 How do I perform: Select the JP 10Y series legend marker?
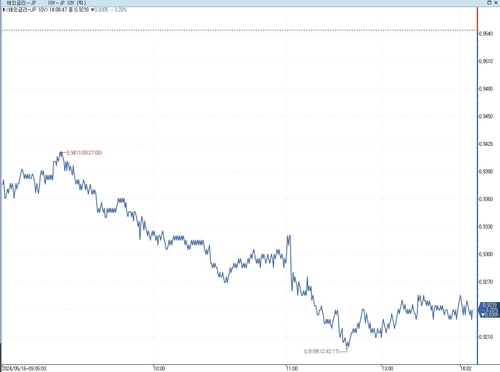click(x=3, y=10)
